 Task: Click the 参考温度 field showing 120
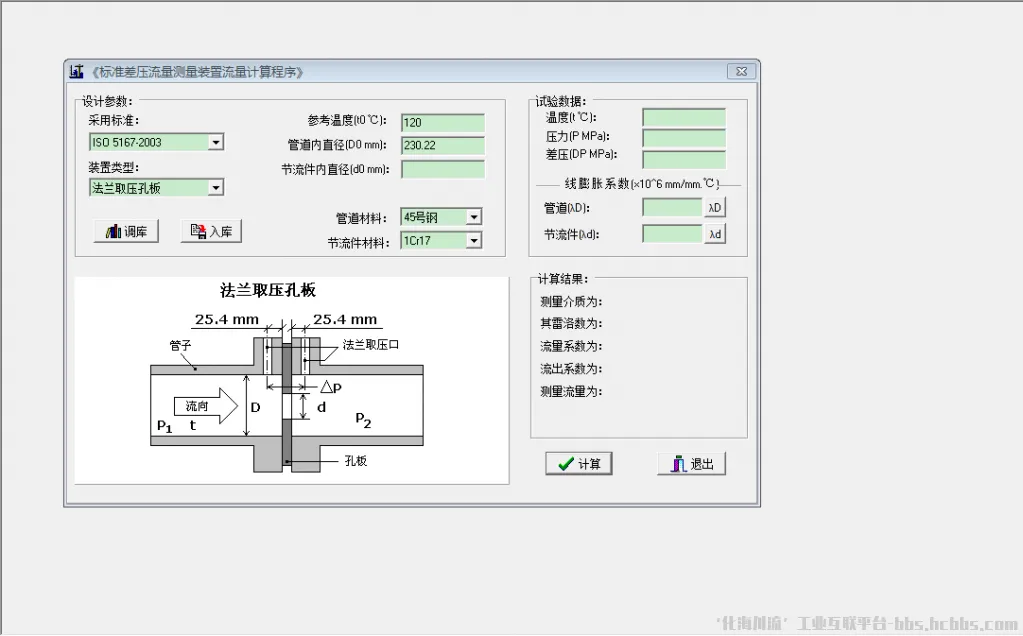pos(443,123)
